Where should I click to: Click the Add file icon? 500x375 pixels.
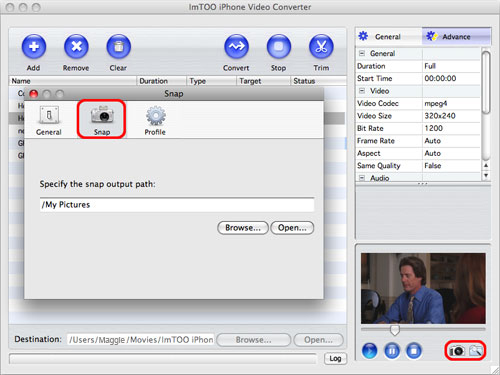tap(34, 47)
